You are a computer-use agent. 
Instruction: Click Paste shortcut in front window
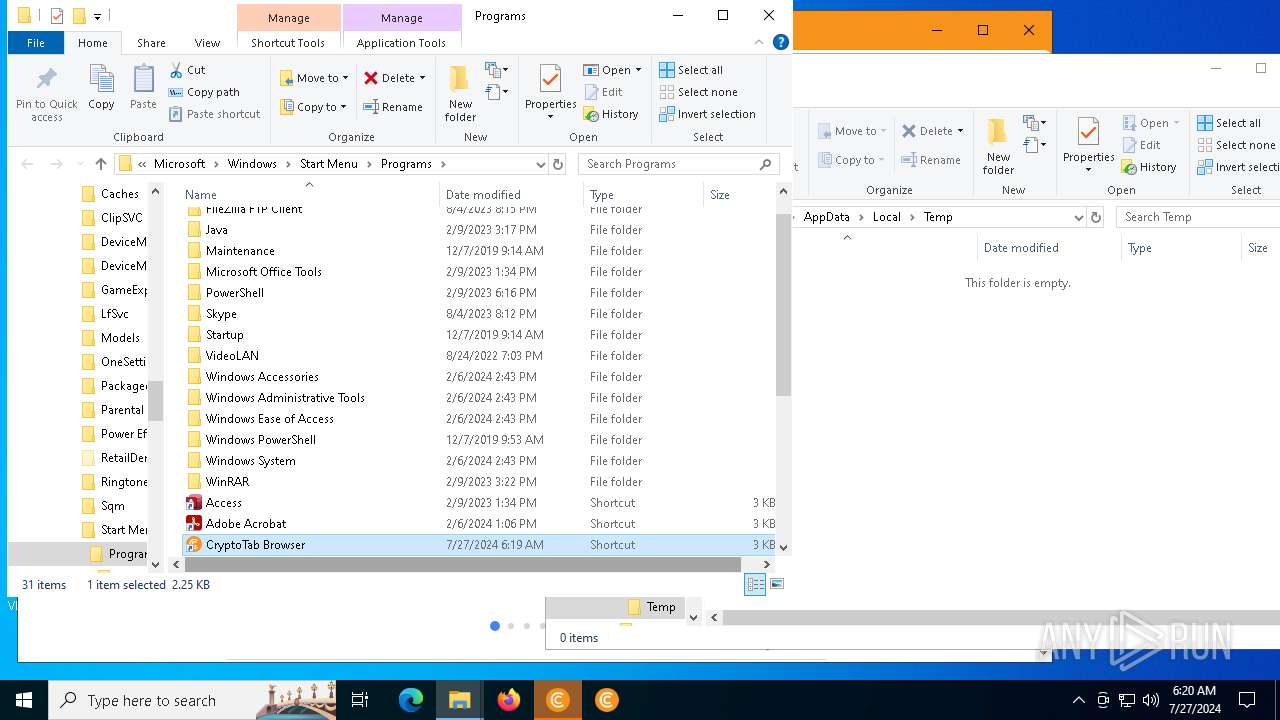[214, 114]
